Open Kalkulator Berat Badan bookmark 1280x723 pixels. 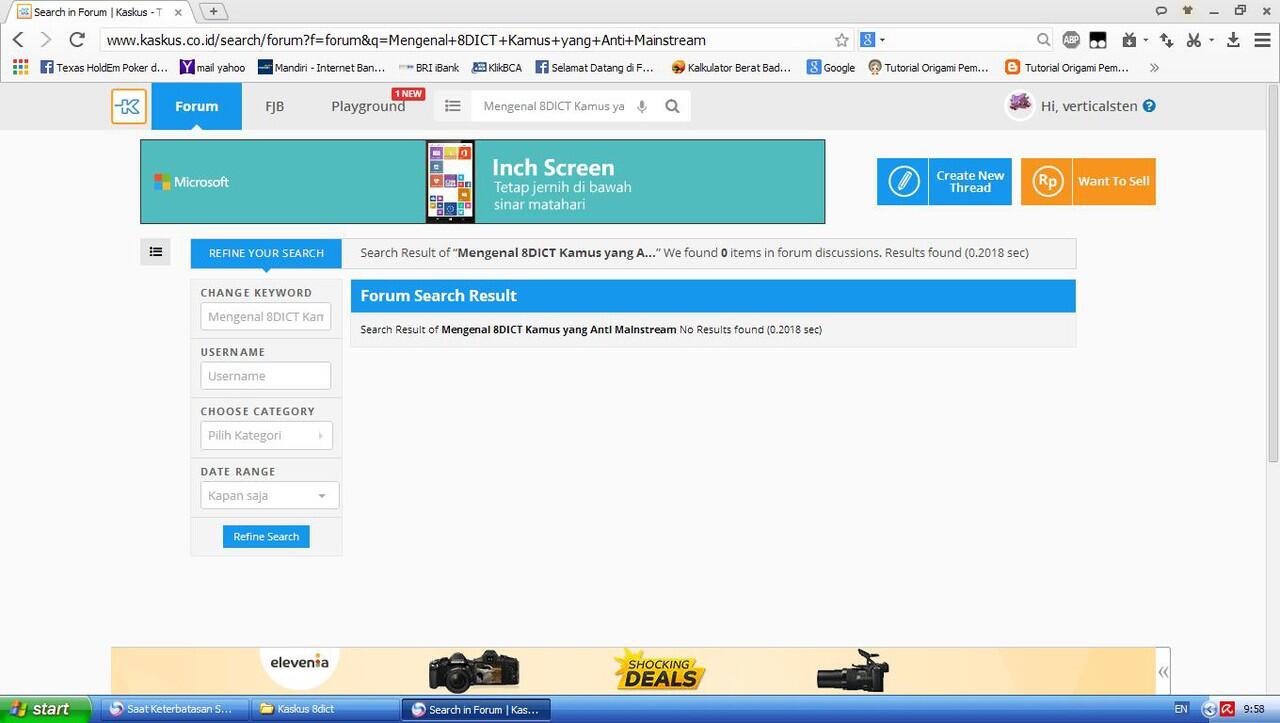pyautogui.click(x=731, y=67)
